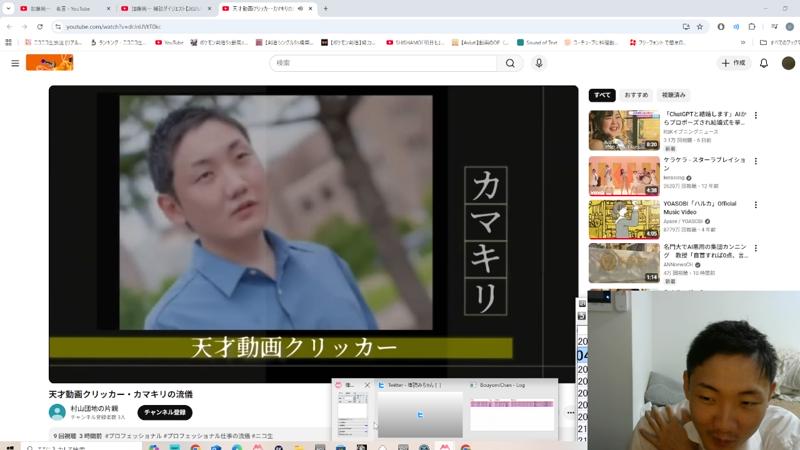Open more options for ChatGPTと結婚します video

[x=756, y=116]
